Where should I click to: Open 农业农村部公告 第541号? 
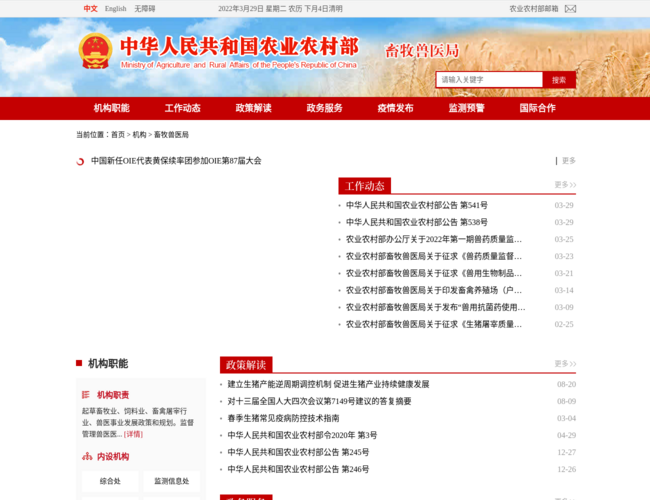click(x=417, y=205)
